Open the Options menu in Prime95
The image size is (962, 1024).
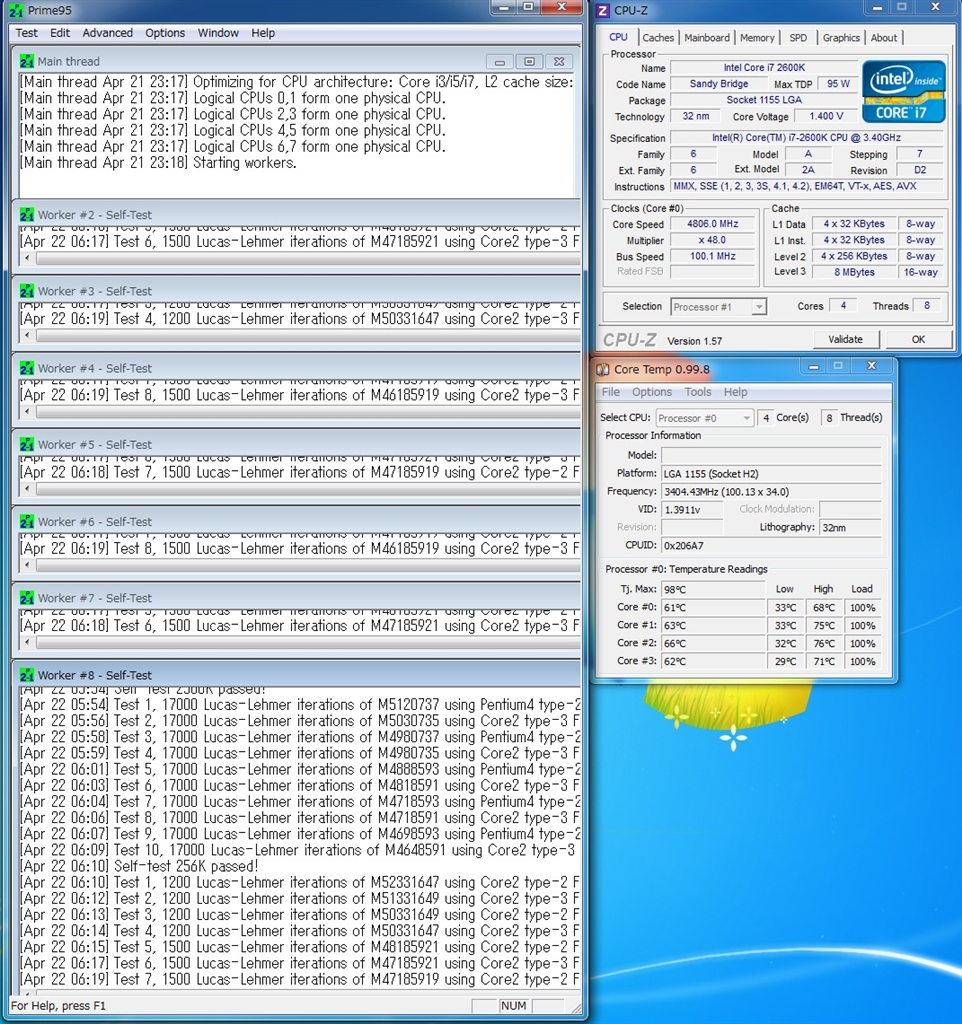[x=165, y=33]
